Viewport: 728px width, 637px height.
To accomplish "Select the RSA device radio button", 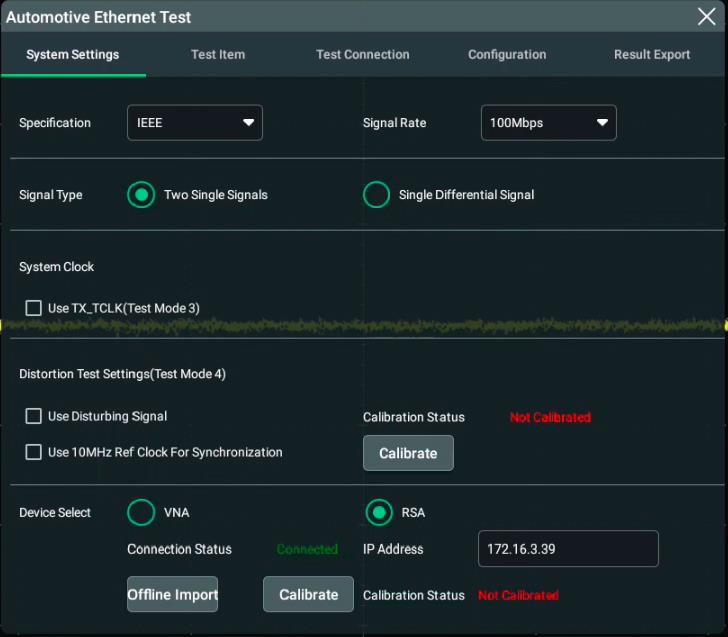I will tap(378, 512).
